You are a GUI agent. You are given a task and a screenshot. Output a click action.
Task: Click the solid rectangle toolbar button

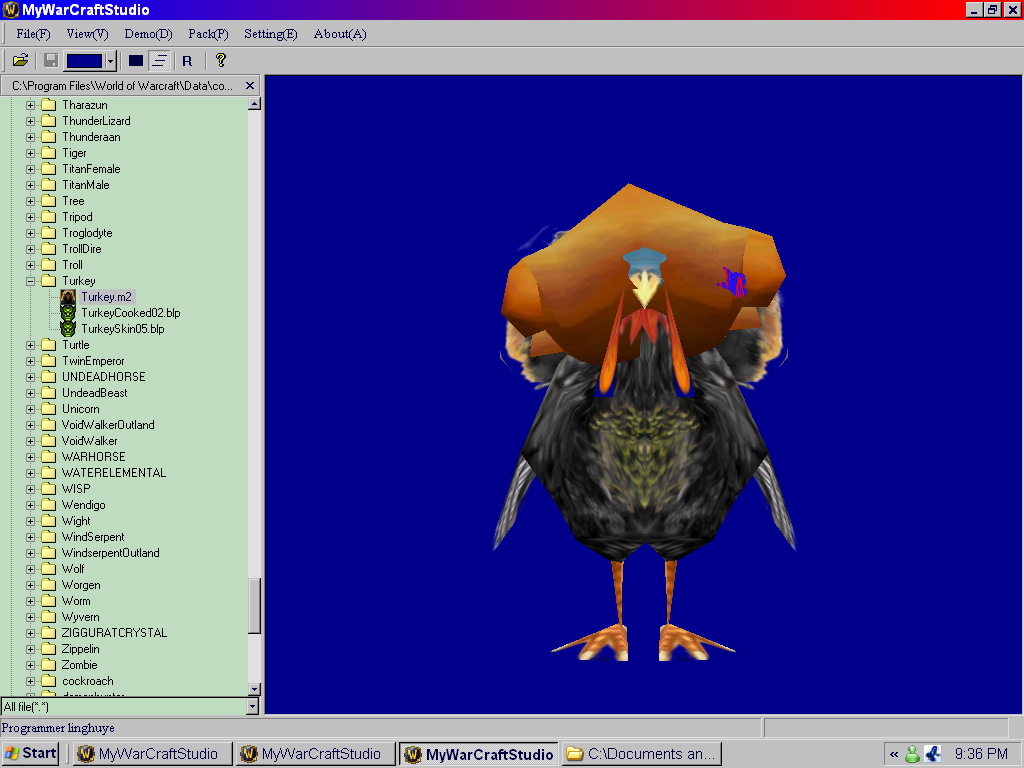tap(136, 61)
